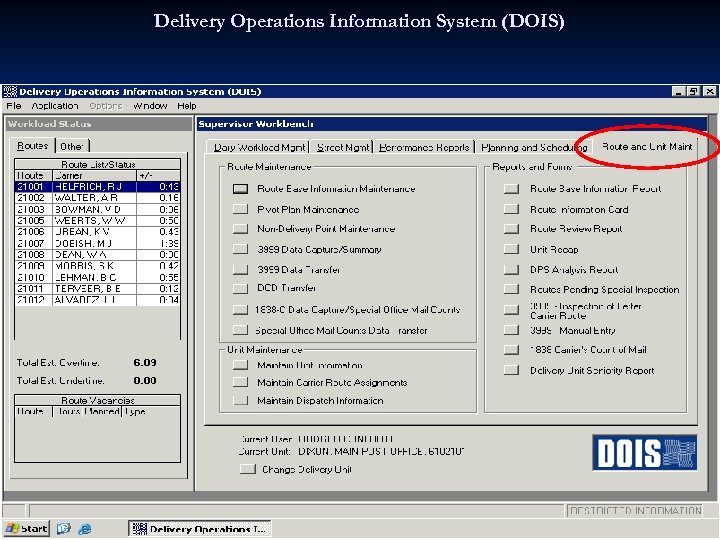Click the Carrier column header
Screen dimensions: 720x540
tap(95, 175)
